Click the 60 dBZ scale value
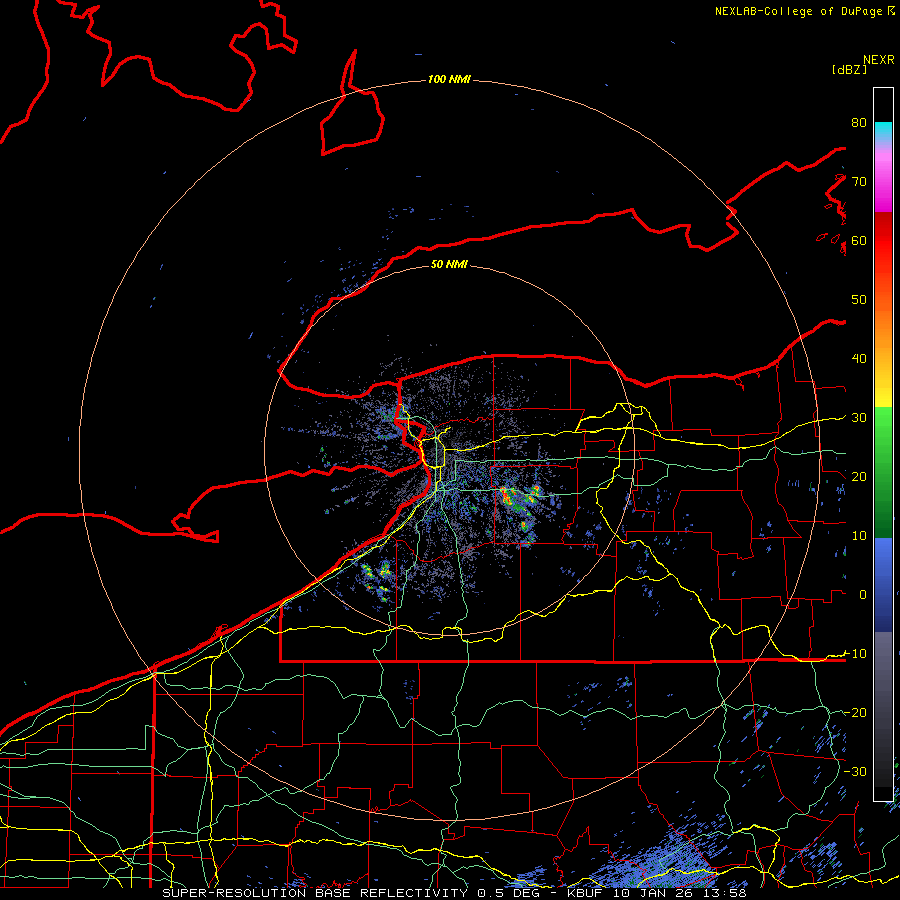 click(x=859, y=240)
